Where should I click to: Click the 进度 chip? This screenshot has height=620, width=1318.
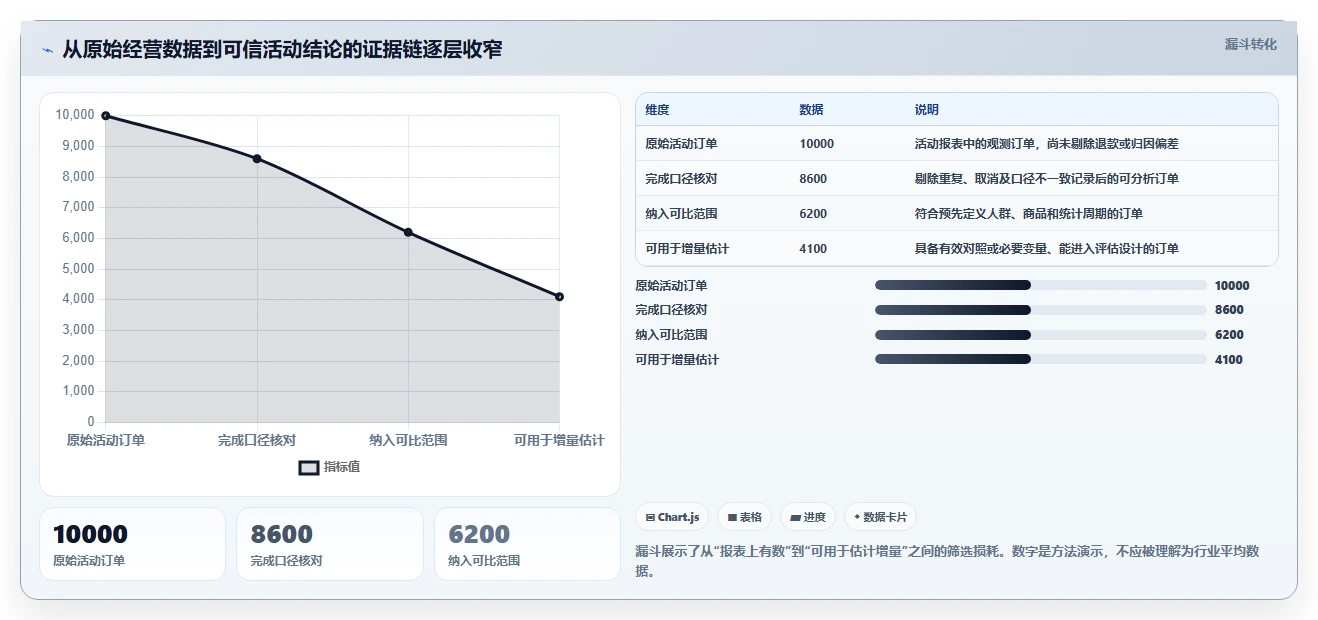tap(808, 517)
